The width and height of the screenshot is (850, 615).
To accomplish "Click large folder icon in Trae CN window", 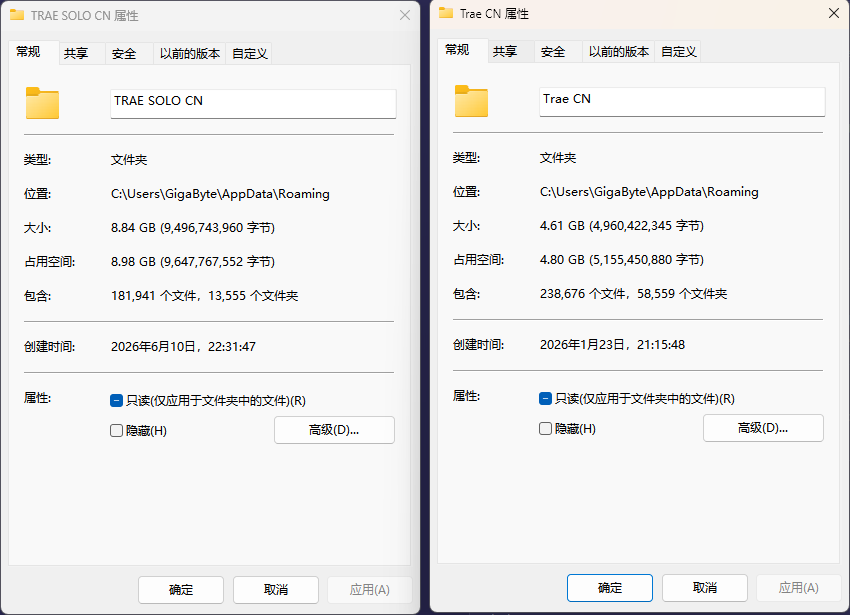I will [x=471, y=101].
